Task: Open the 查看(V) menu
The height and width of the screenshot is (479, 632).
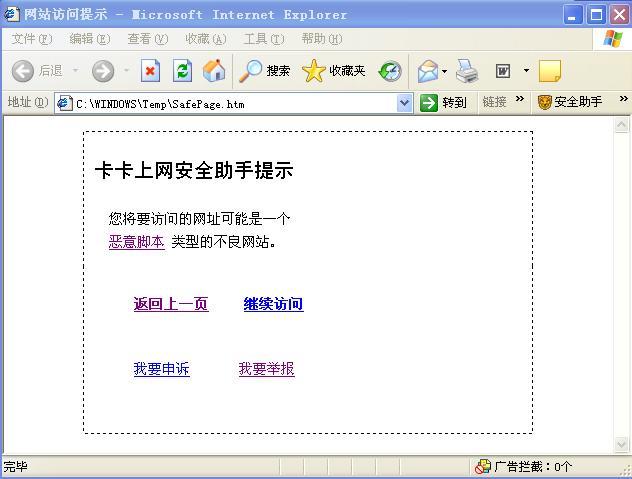Action: click(148, 39)
